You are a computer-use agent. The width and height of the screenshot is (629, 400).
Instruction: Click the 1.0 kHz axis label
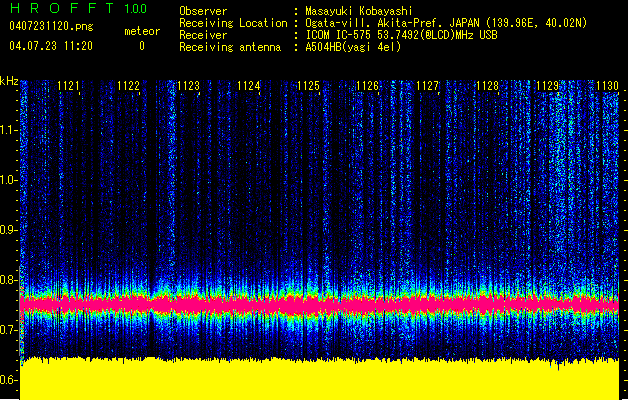tap(9, 180)
